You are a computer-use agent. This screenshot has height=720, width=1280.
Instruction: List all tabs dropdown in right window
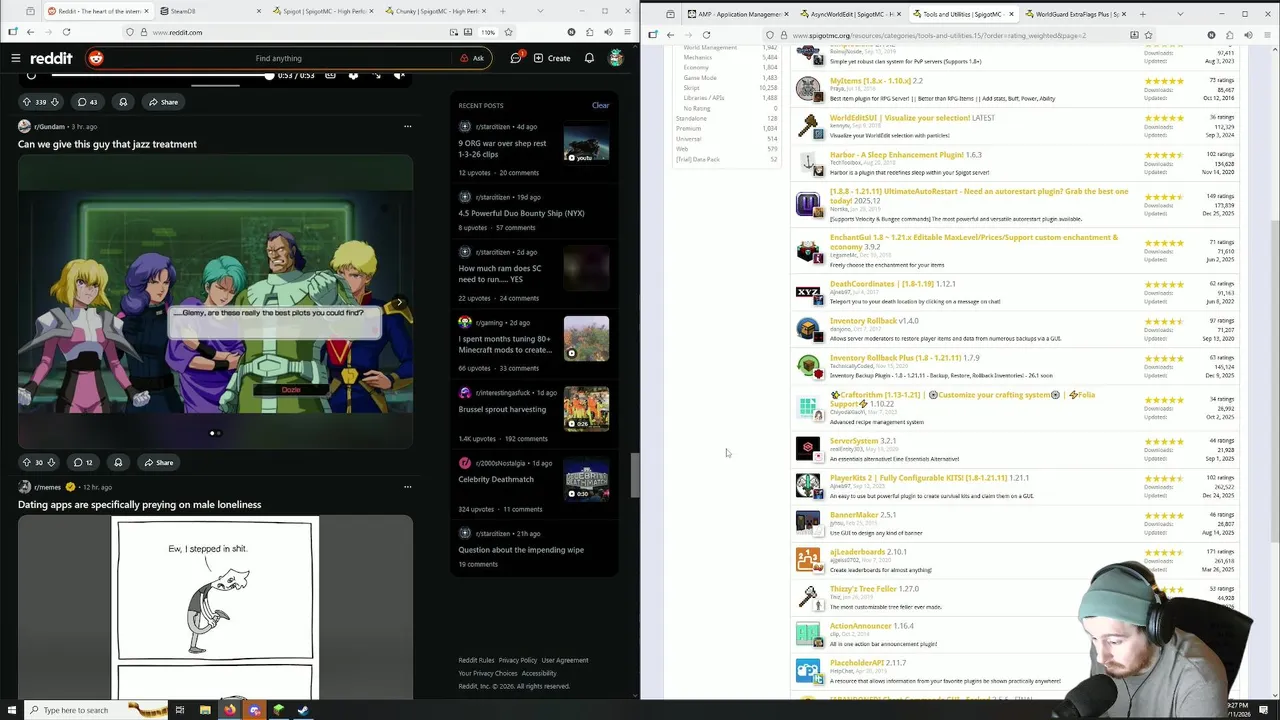pos(1179,14)
